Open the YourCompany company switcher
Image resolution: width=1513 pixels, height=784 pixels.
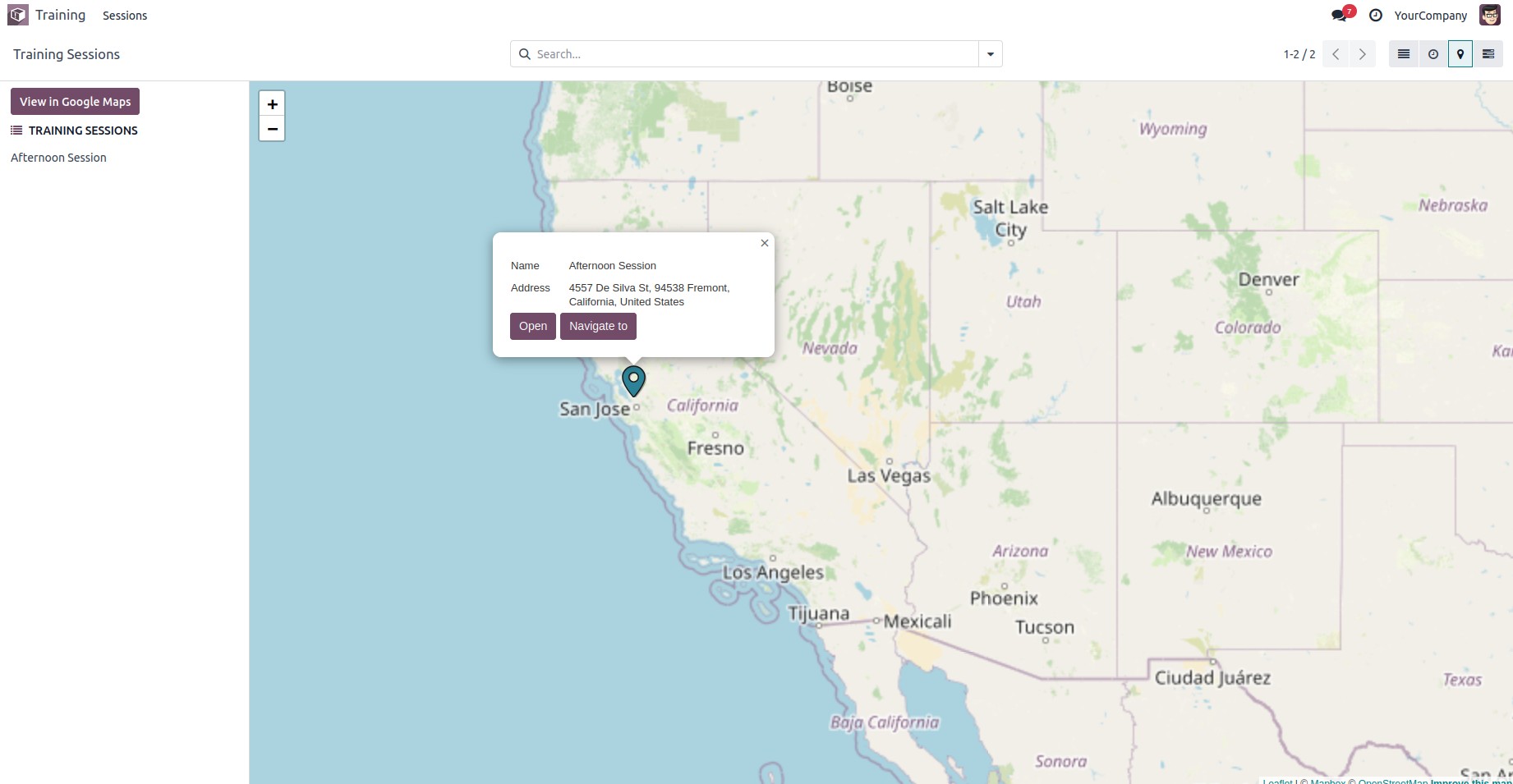(x=1430, y=16)
